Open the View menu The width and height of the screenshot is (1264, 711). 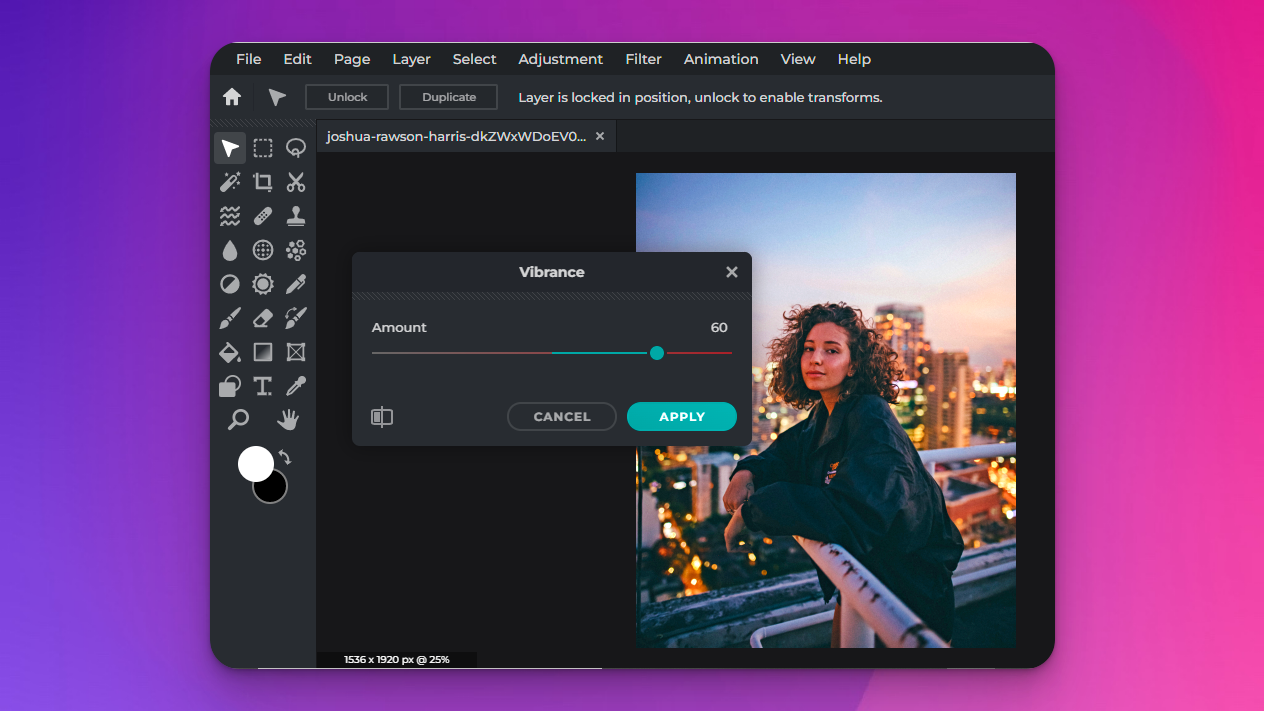pyautogui.click(x=798, y=59)
